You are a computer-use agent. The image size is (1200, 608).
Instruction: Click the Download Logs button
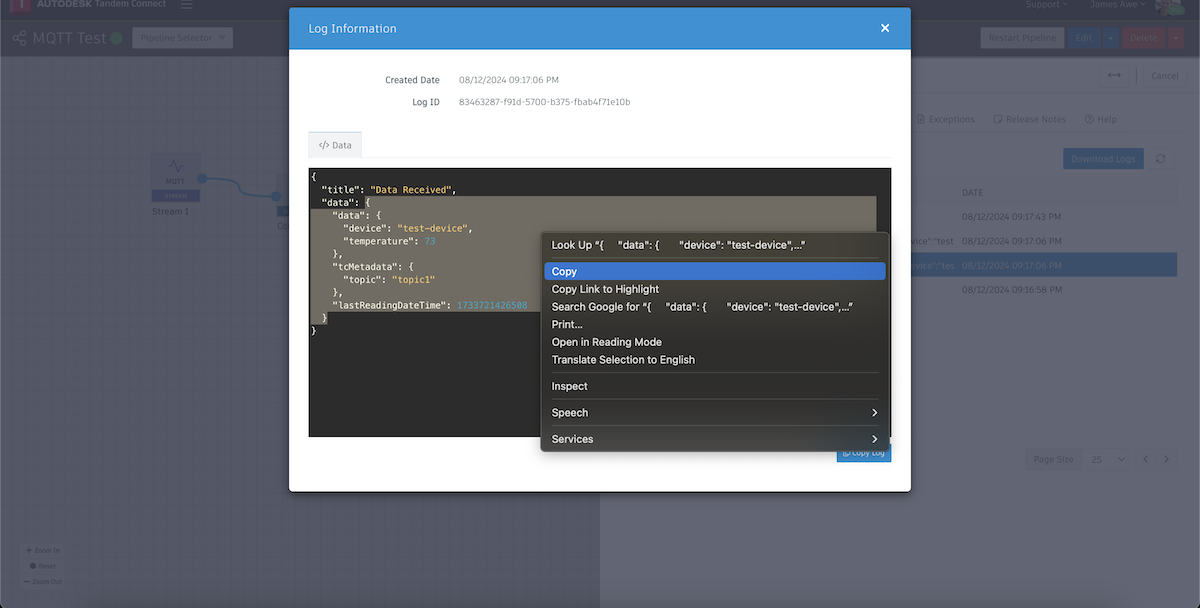pyautogui.click(x=1103, y=158)
